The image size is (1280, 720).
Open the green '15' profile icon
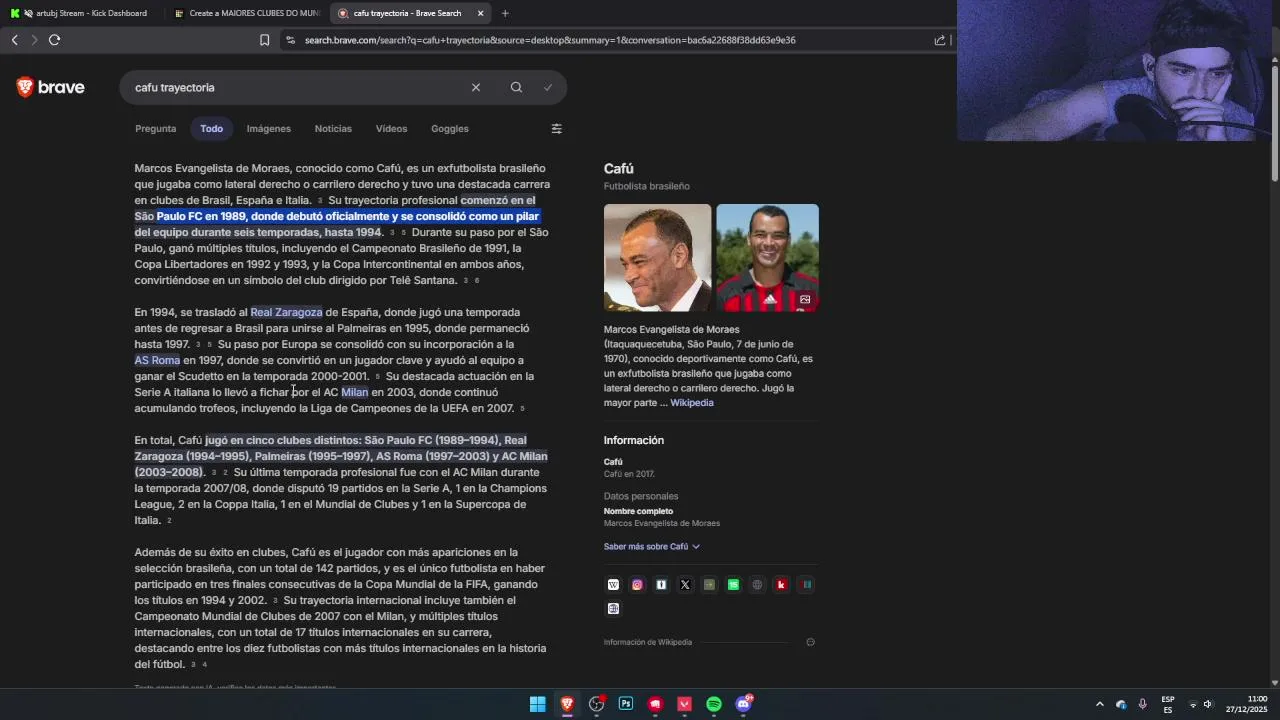click(733, 585)
